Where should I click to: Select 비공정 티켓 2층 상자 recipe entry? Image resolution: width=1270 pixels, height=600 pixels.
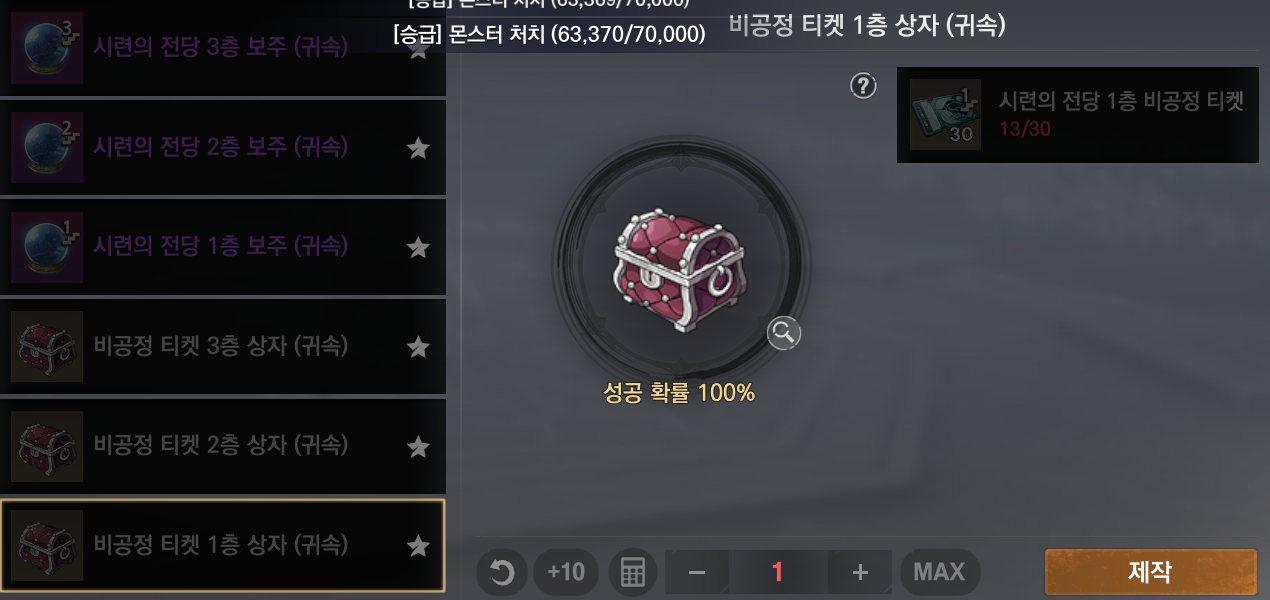[223, 446]
